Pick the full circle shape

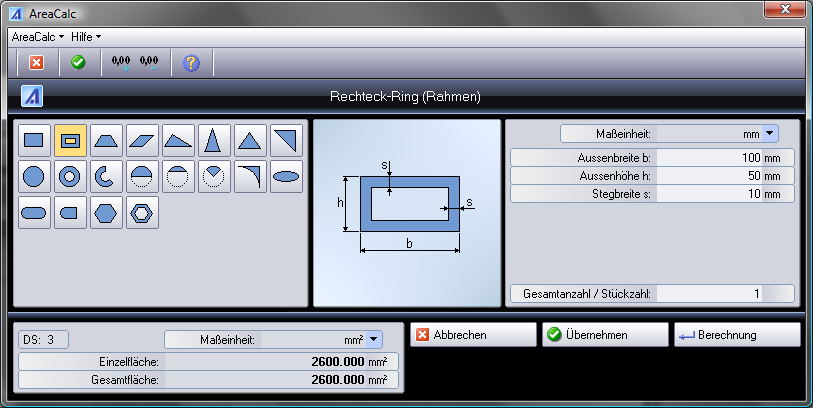pos(34,177)
